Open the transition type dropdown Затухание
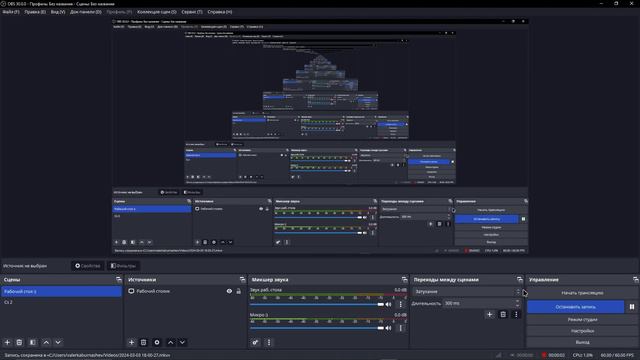Screen dimensions: 640x360 tap(467, 291)
